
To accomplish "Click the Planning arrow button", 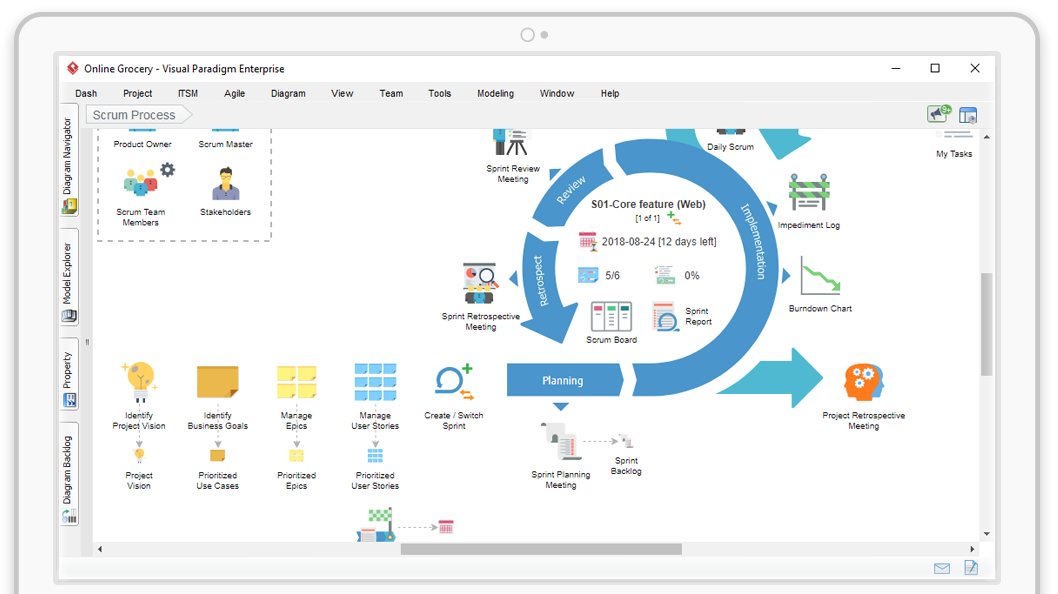I will tap(562, 380).
